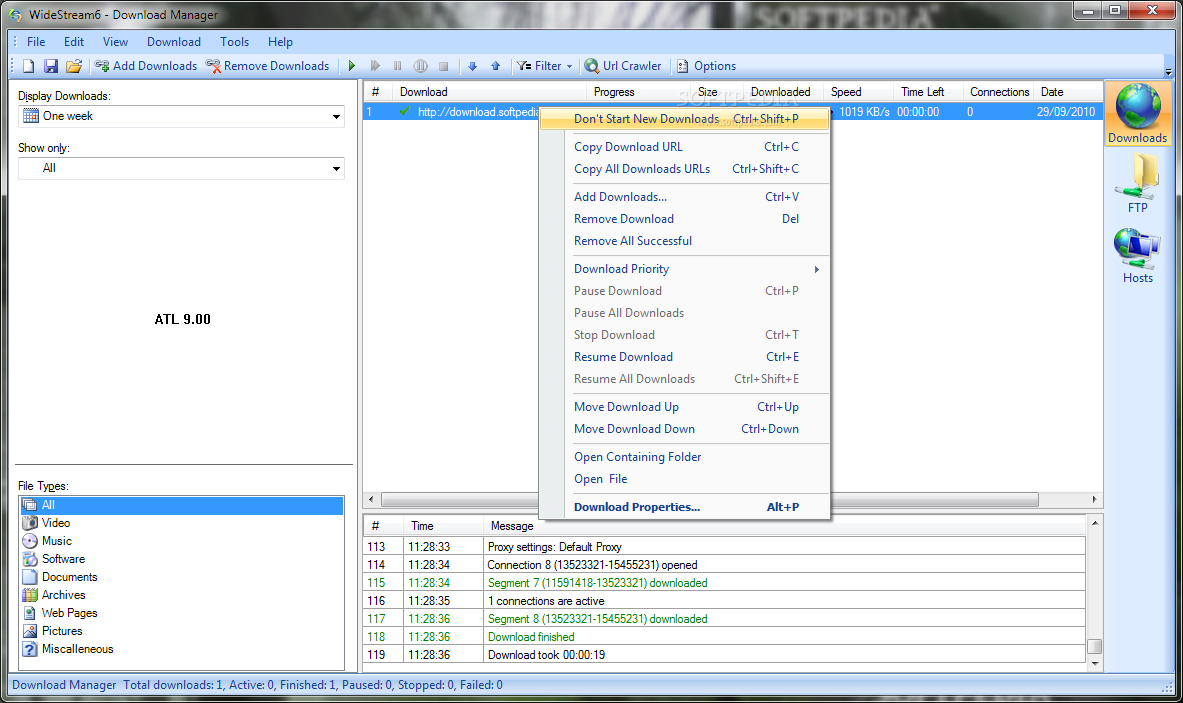Click date cell 29/09/2010

pos(1065,112)
